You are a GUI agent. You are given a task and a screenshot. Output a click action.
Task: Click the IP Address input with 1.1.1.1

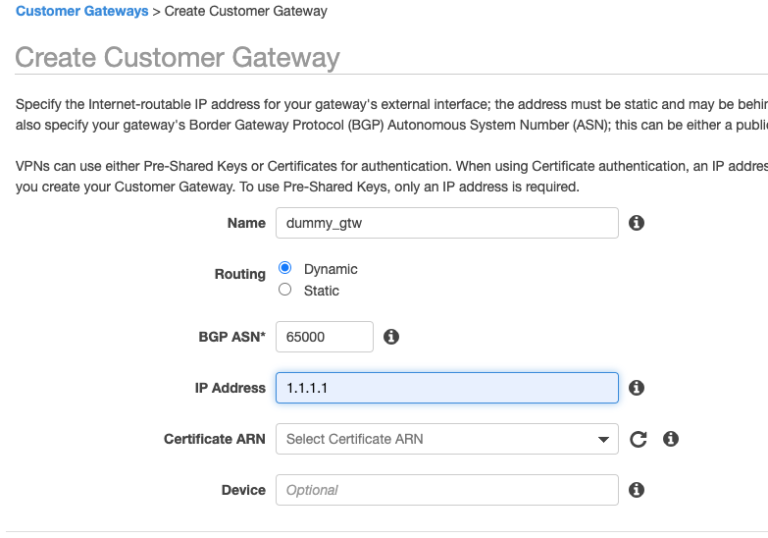[446, 388]
